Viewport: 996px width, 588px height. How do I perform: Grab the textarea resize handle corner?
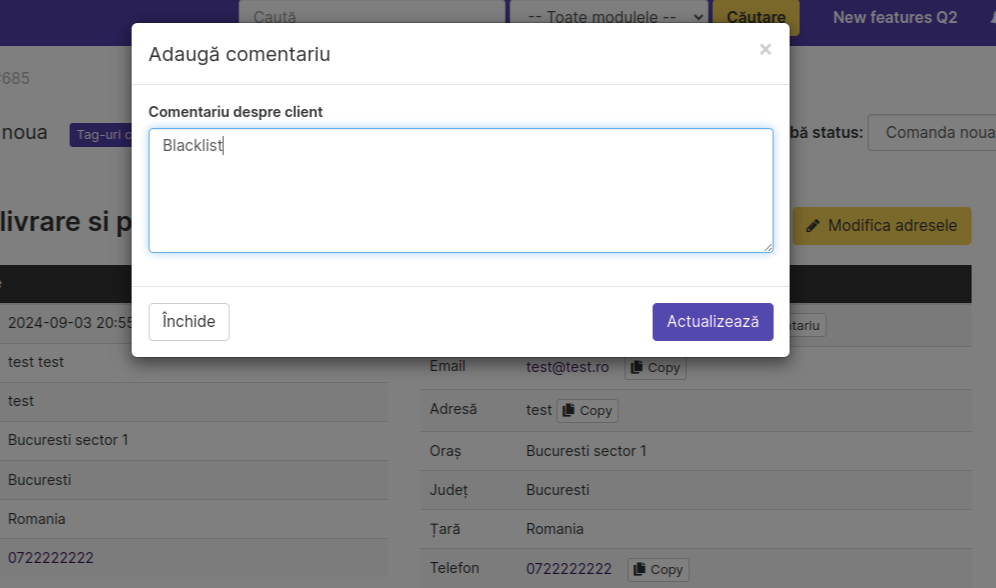coord(768,248)
